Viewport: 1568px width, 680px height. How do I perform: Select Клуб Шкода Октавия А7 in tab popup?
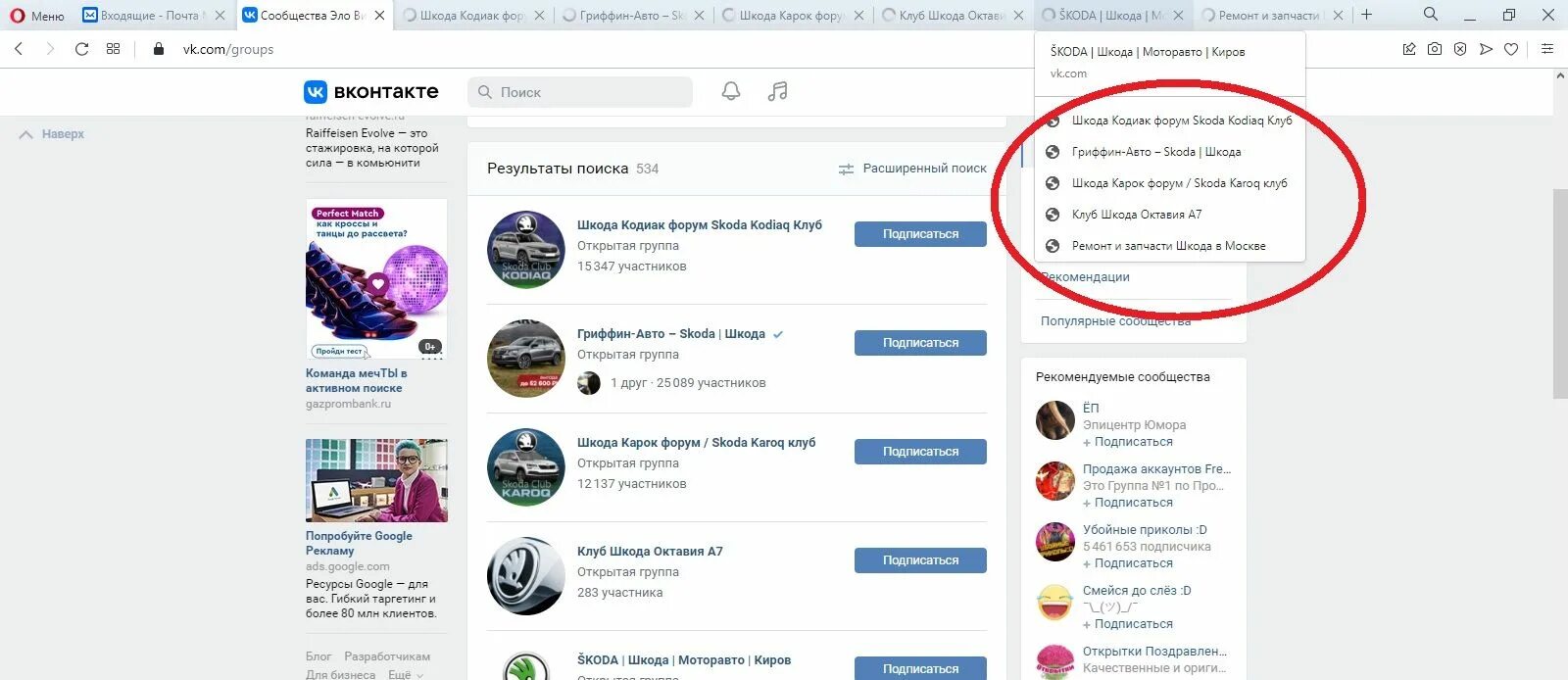(1170, 215)
